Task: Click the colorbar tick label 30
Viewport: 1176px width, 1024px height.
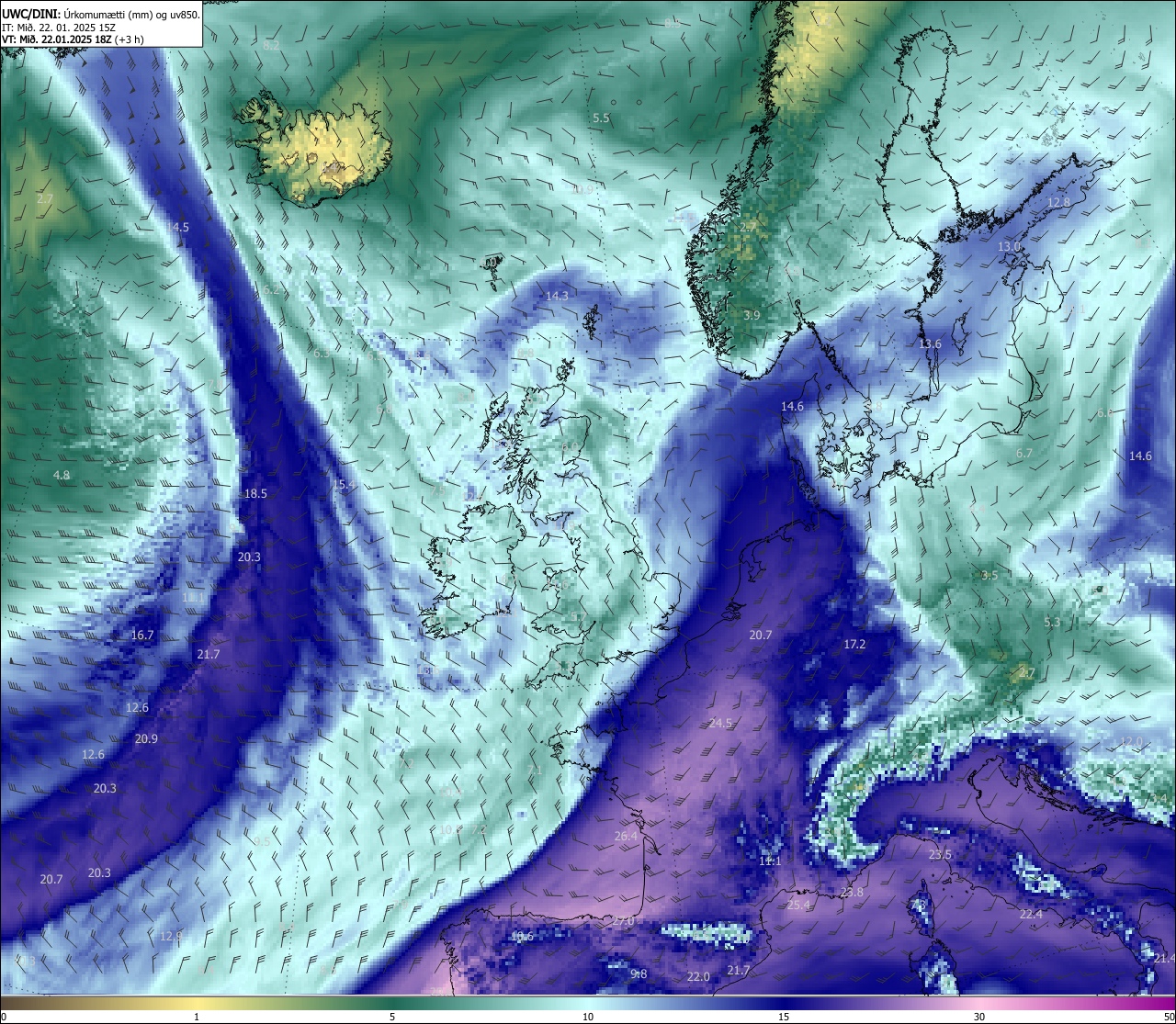Action: [x=979, y=1018]
